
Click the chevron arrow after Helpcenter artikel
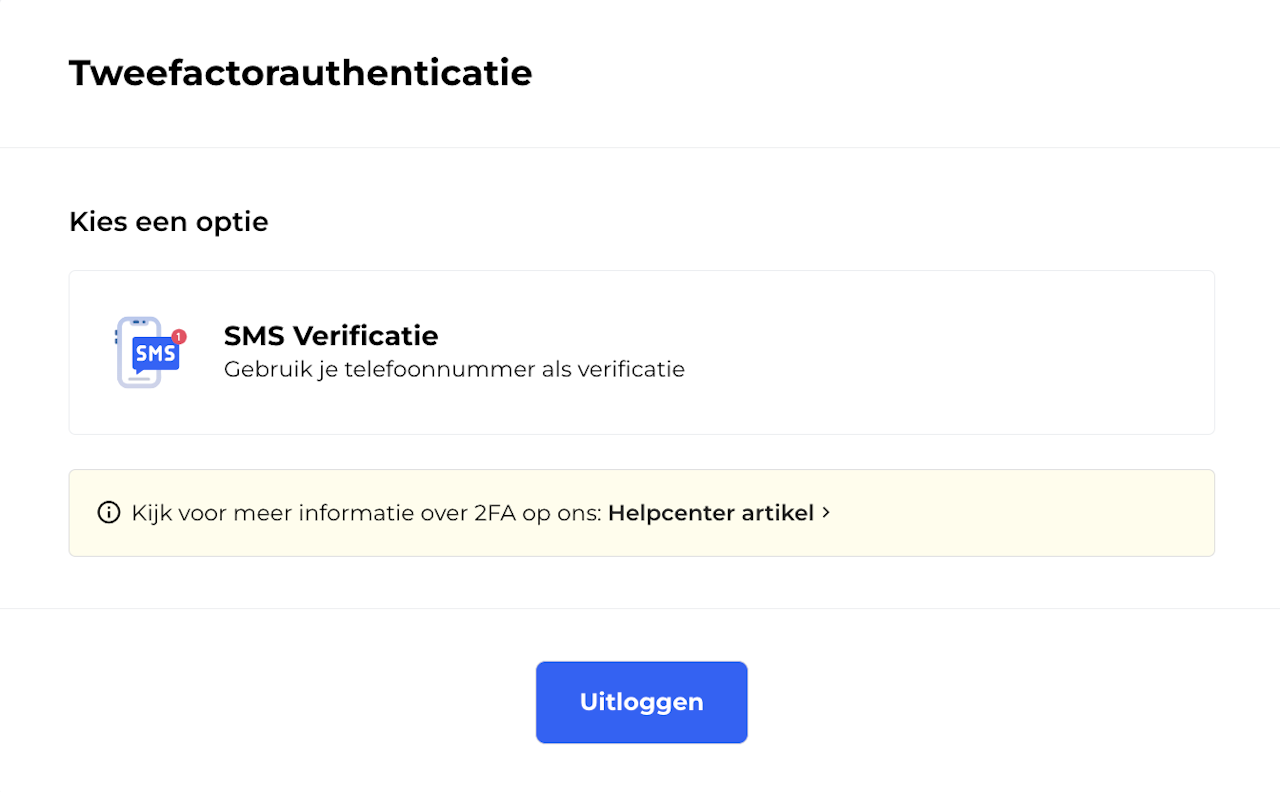(x=826, y=513)
